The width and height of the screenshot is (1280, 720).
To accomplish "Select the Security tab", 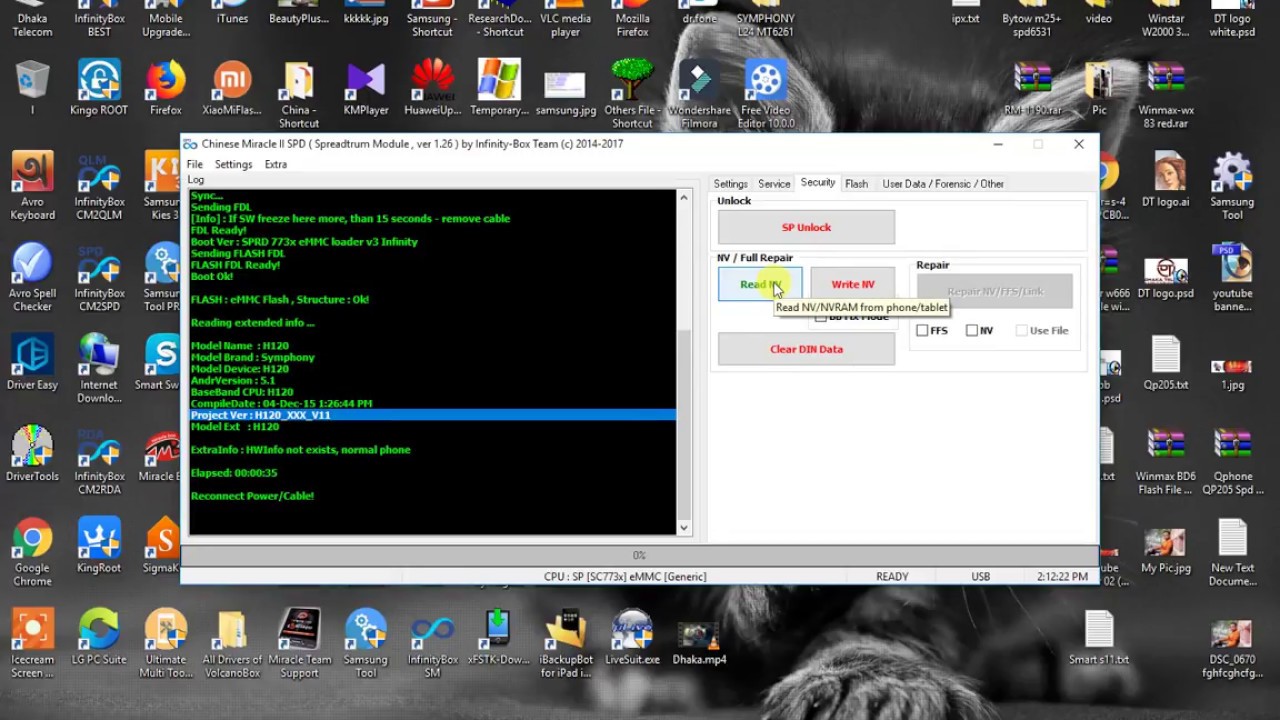I will click(x=817, y=183).
